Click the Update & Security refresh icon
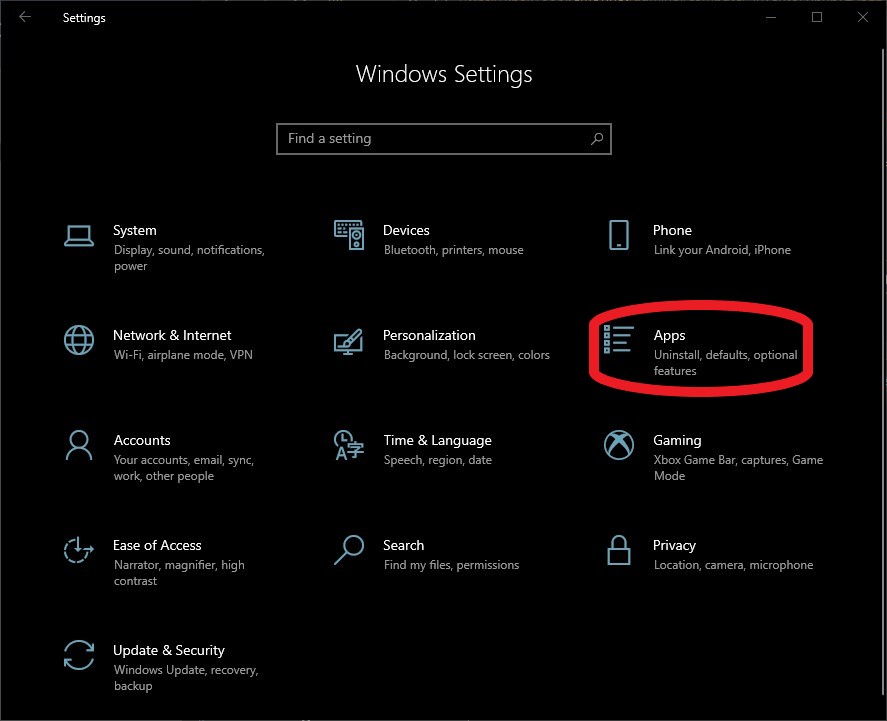This screenshot has height=721, width=887. tap(79, 655)
